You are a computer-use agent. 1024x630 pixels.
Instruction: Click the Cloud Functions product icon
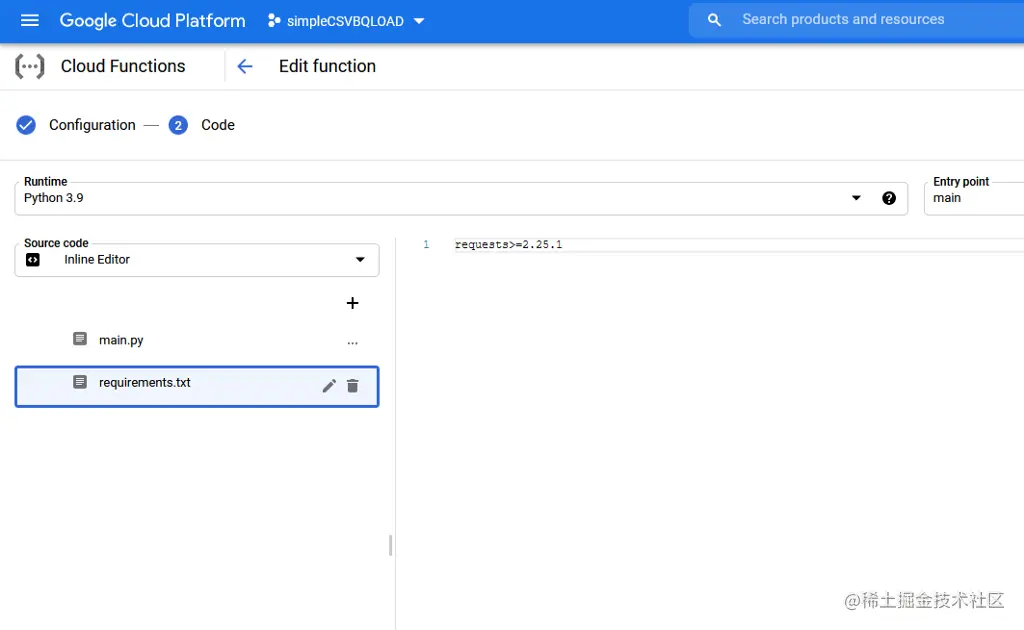(30, 67)
